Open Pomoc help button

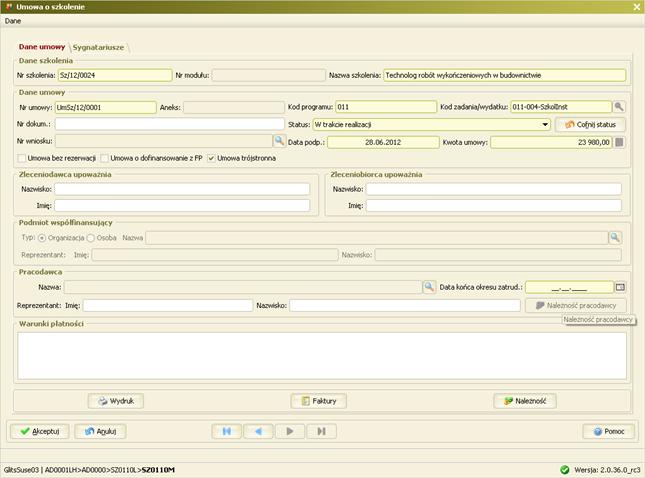pos(609,431)
